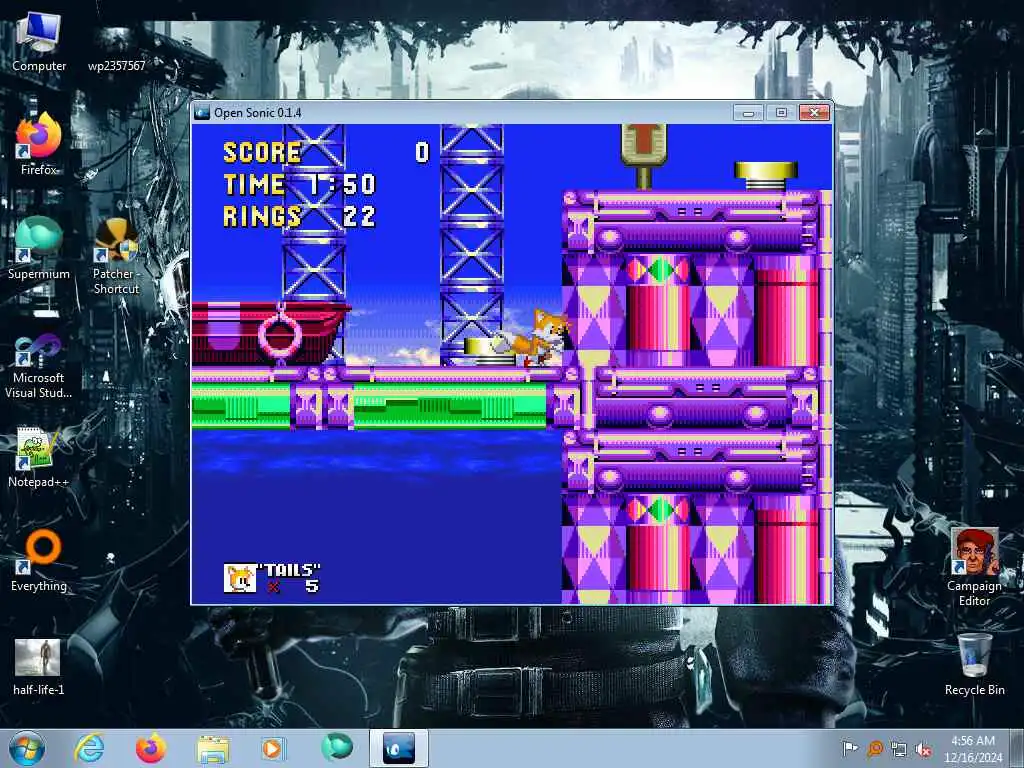Click the Show Desktop strip

click(1018, 748)
